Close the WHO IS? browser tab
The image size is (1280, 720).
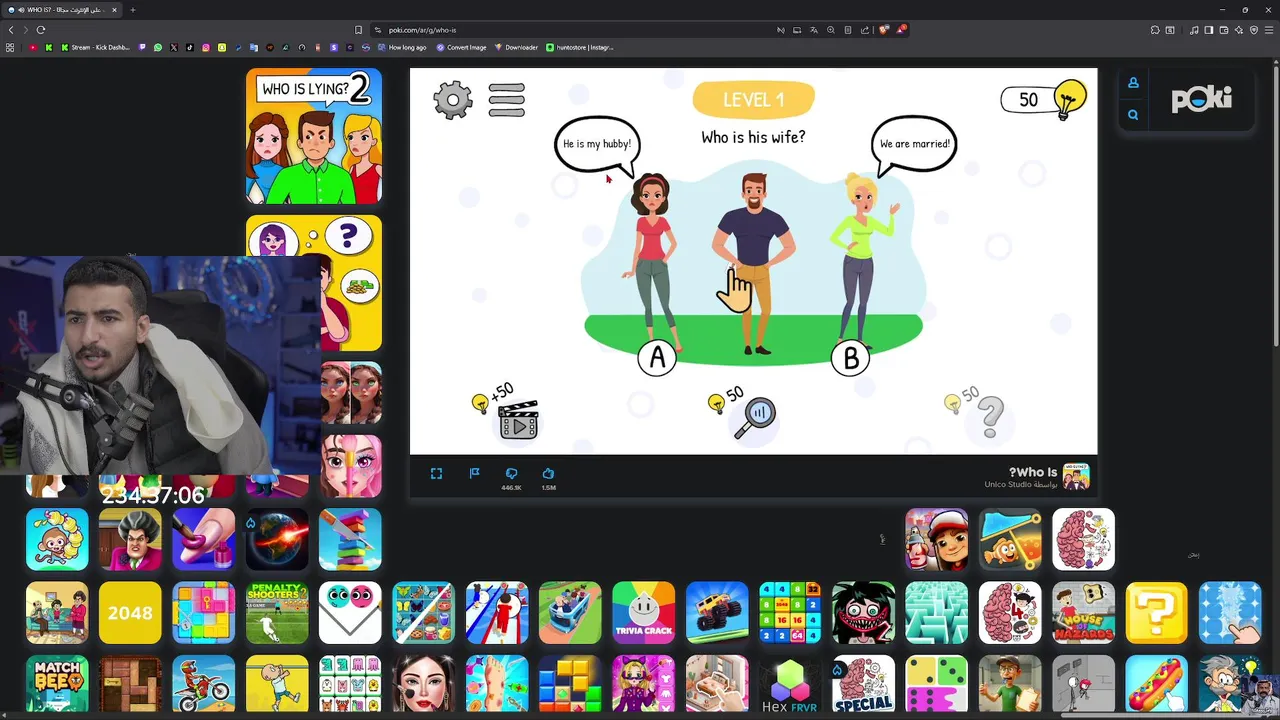click(x=114, y=10)
